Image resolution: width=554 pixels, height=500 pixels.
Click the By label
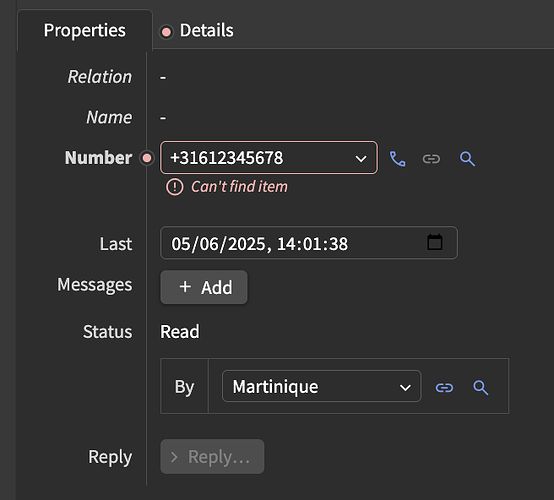(x=184, y=387)
